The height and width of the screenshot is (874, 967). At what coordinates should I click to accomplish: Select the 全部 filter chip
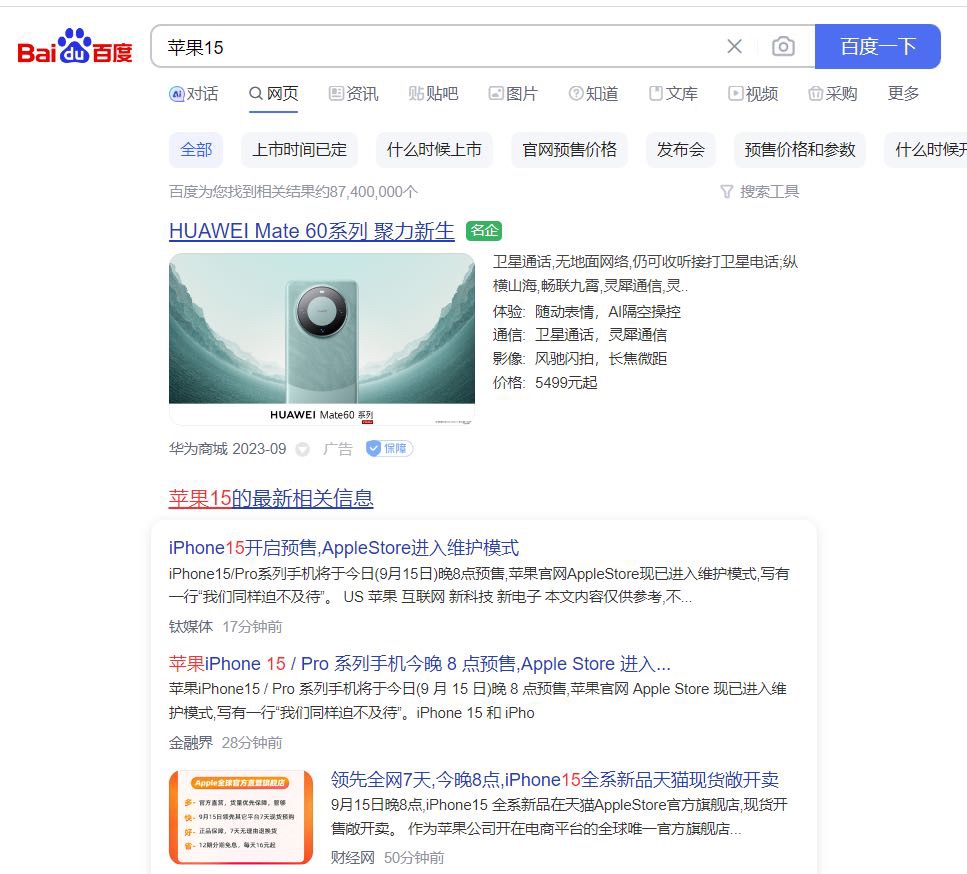point(196,150)
